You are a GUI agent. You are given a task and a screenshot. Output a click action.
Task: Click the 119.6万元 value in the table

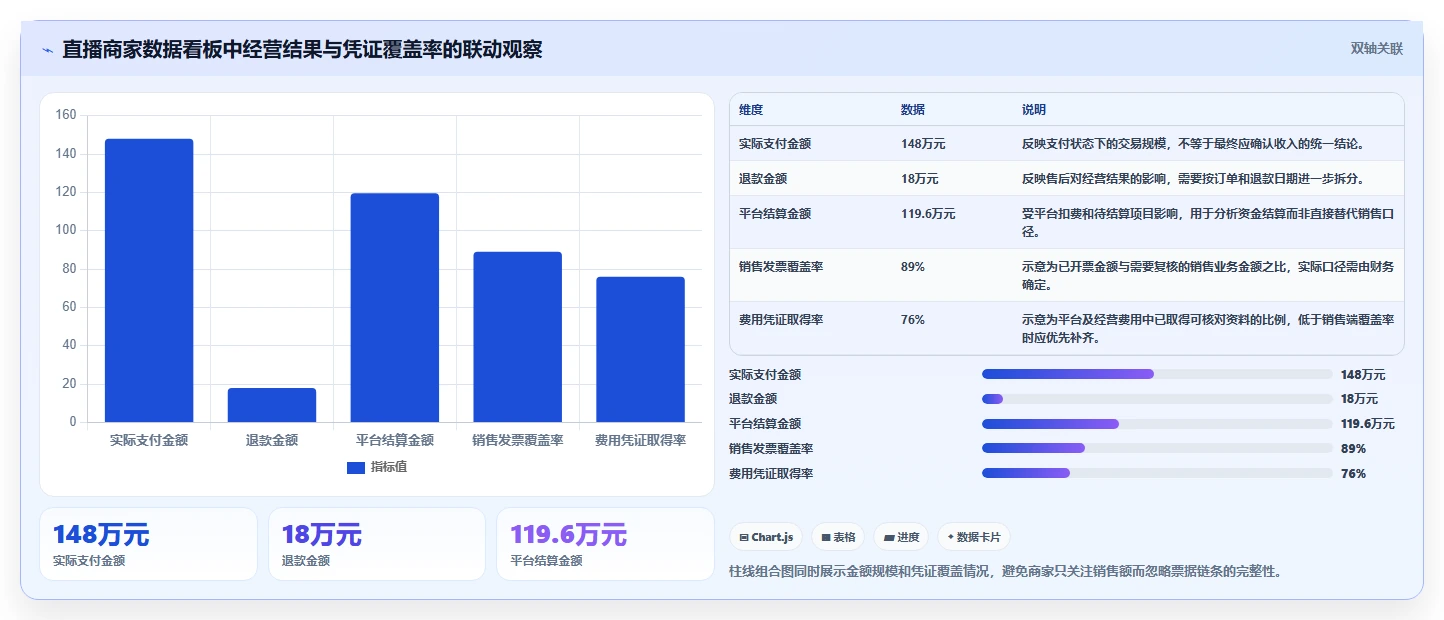(x=928, y=214)
